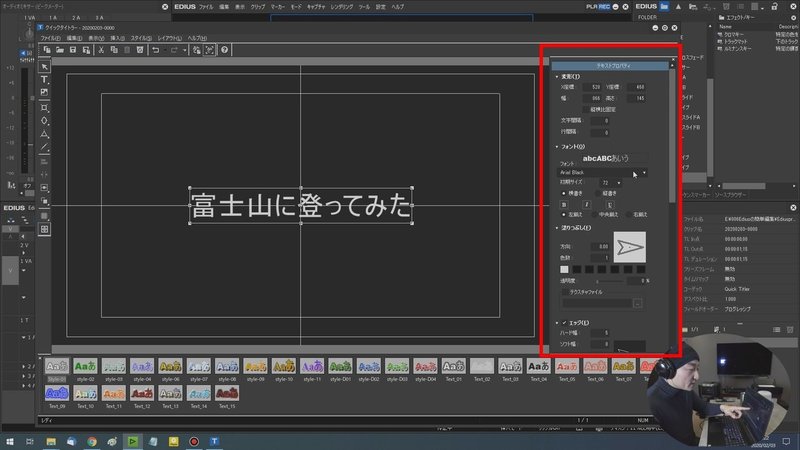Screen dimensions: 800x450
Task: Select the object selection arrow tool
Action: 44,67
